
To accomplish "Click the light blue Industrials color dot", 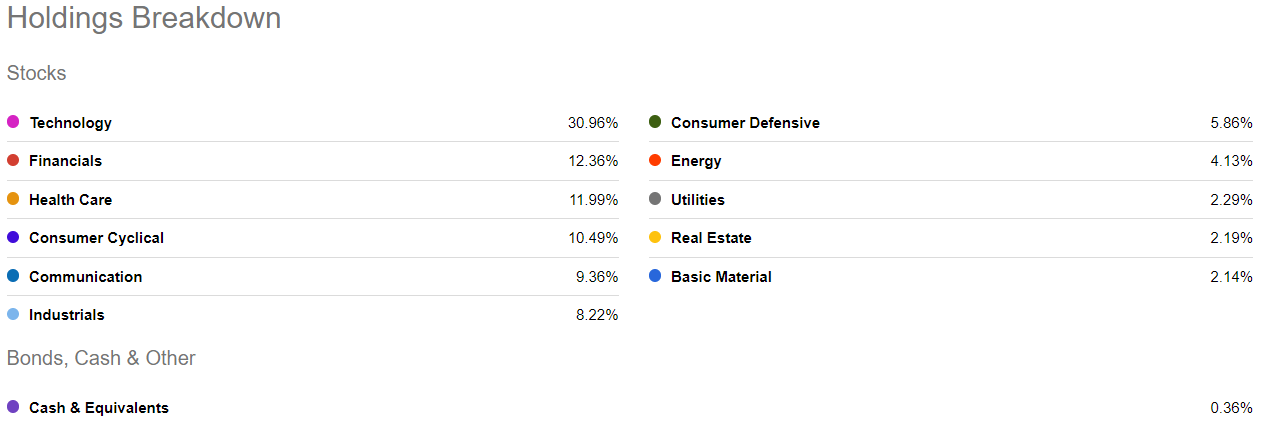I will (13, 314).
